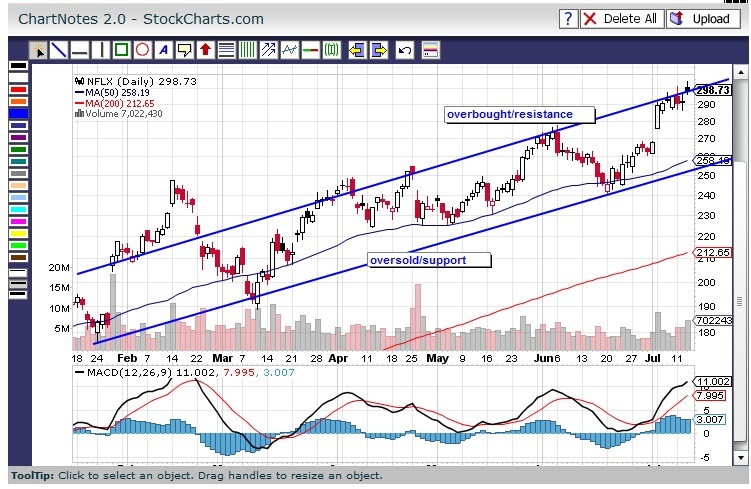
Task: Select the red ellipse shape tool
Action: pyautogui.click(x=142, y=50)
